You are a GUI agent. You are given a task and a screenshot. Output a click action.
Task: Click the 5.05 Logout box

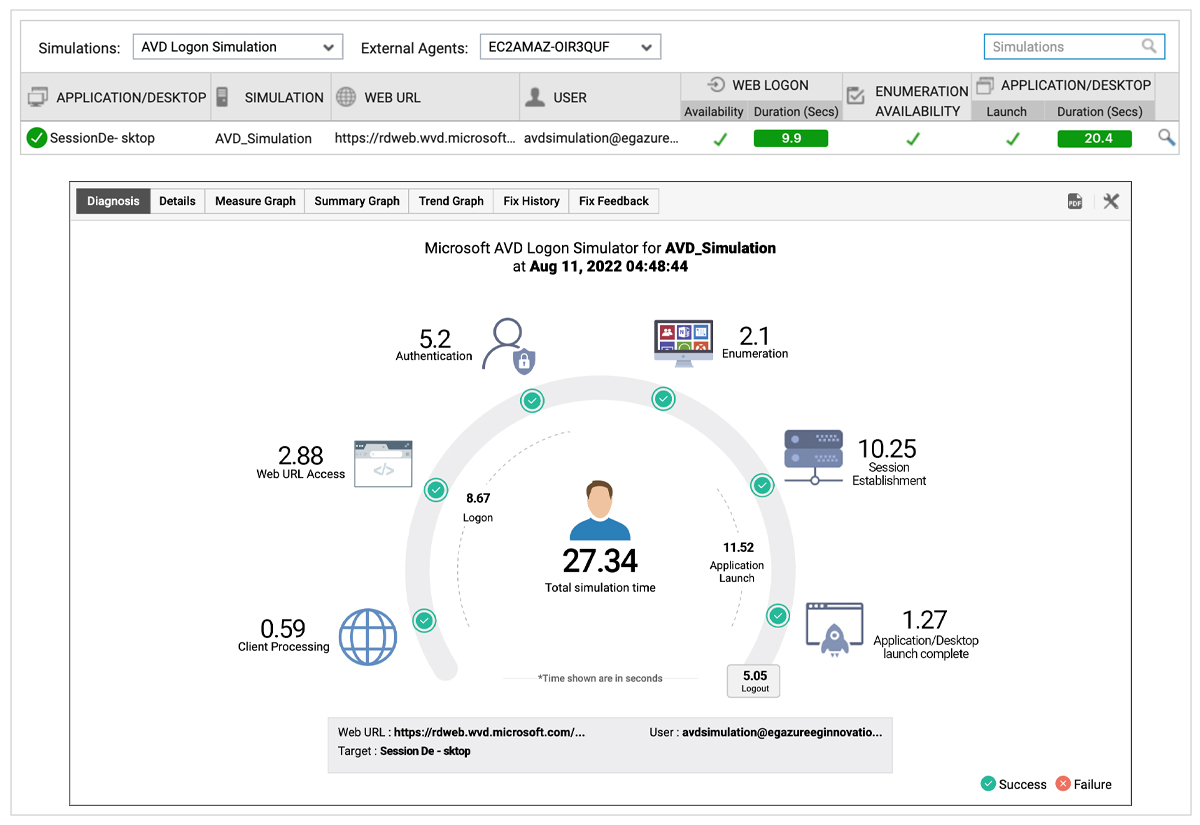[x=755, y=681]
